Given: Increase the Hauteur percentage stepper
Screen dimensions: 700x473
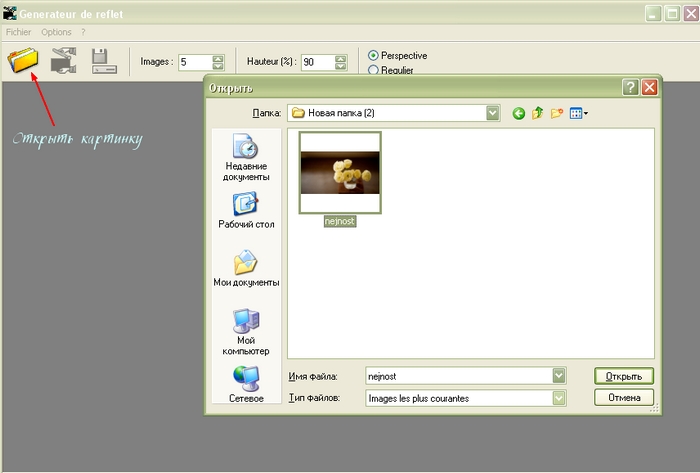Looking at the screenshot, I should [341, 58].
